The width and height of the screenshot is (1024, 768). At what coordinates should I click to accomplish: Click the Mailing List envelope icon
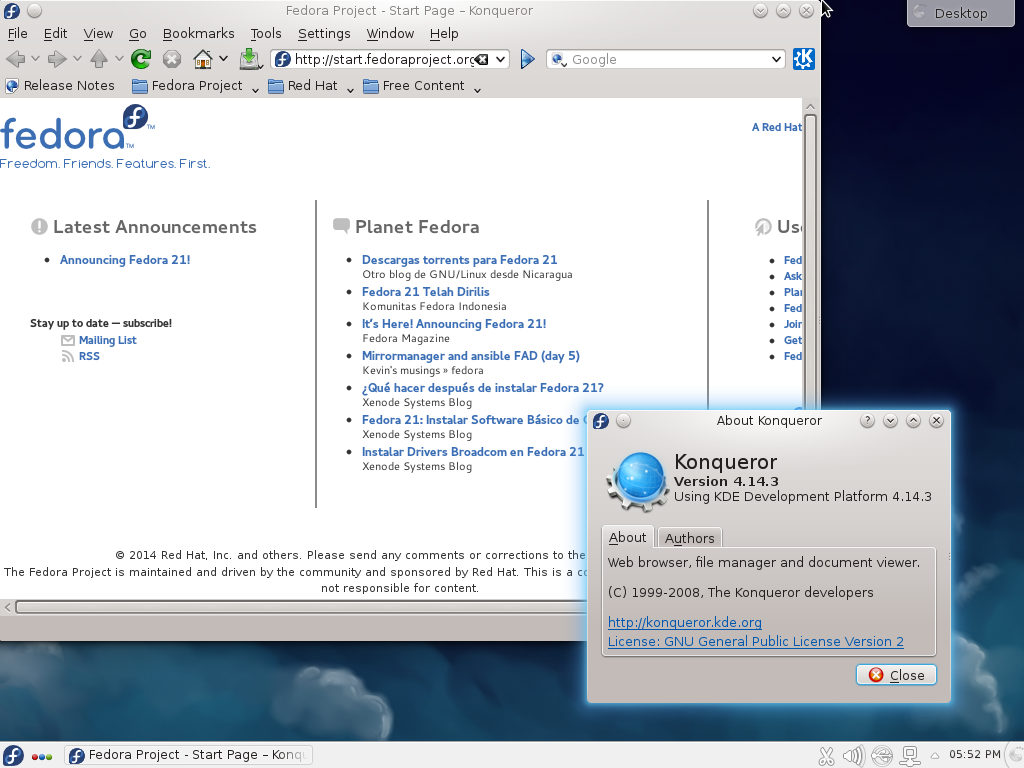pyautogui.click(x=67, y=340)
